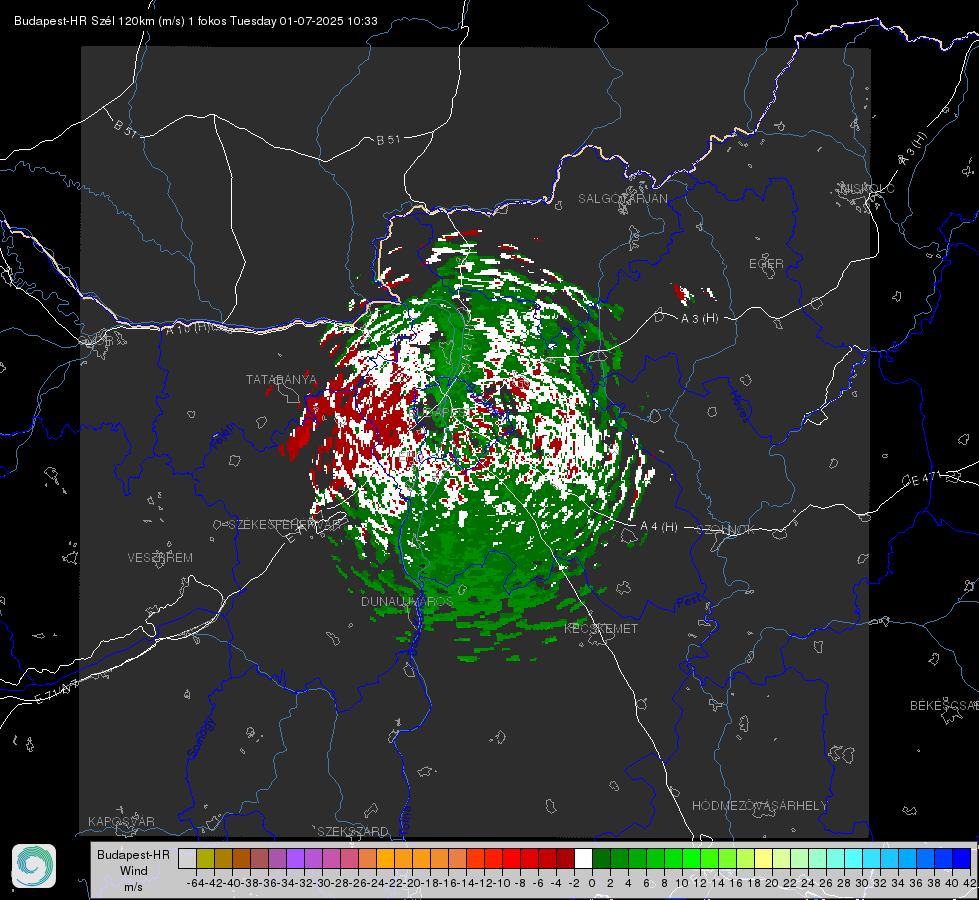Select the SZEKSZÁRD city label
979x900 pixels.
tap(353, 831)
